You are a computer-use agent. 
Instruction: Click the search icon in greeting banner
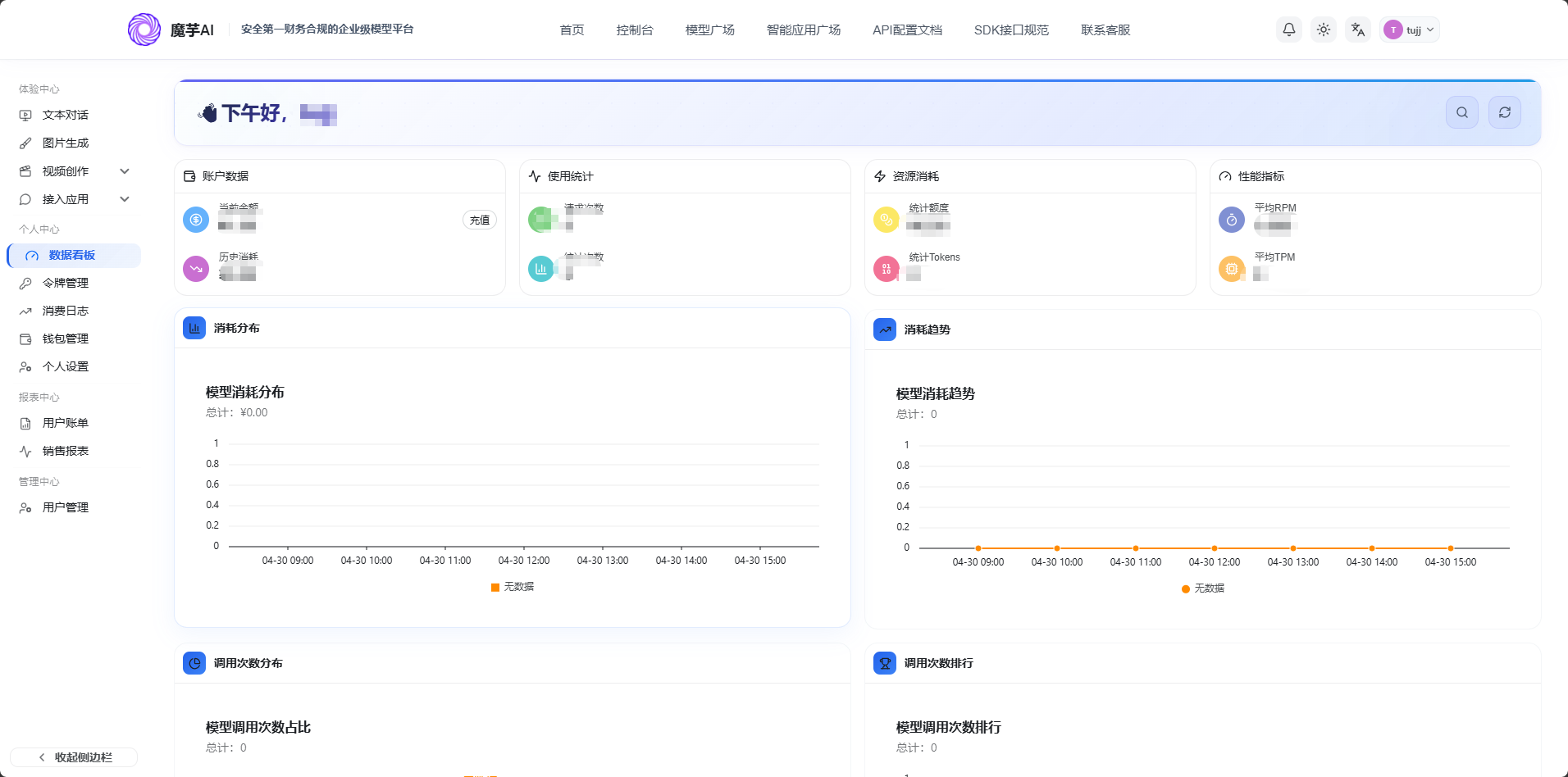point(1462,112)
